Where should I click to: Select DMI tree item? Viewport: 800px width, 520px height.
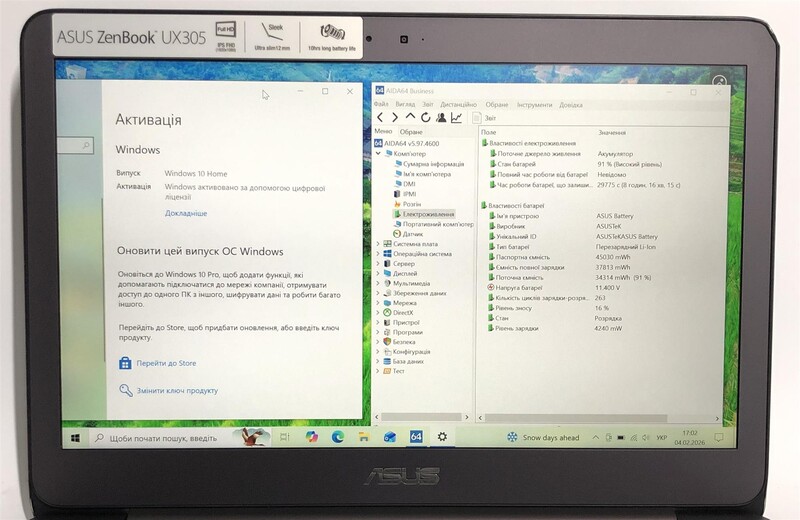click(405, 184)
